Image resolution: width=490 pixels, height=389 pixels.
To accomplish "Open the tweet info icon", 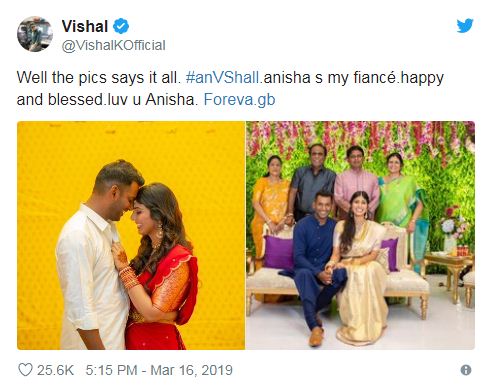I will click(x=466, y=370).
